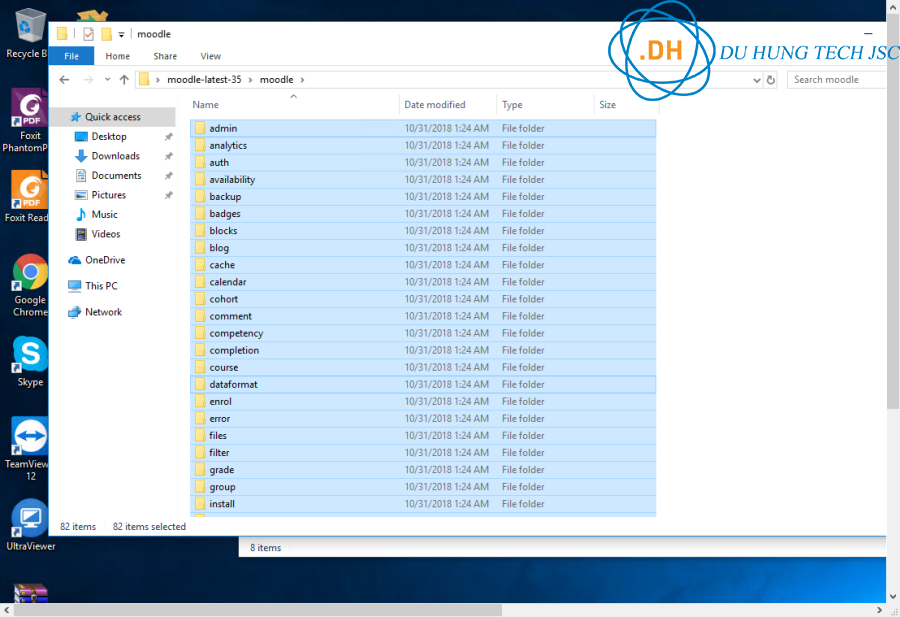Open the Customize Quick Access Toolbar dropdown

click(x=121, y=35)
